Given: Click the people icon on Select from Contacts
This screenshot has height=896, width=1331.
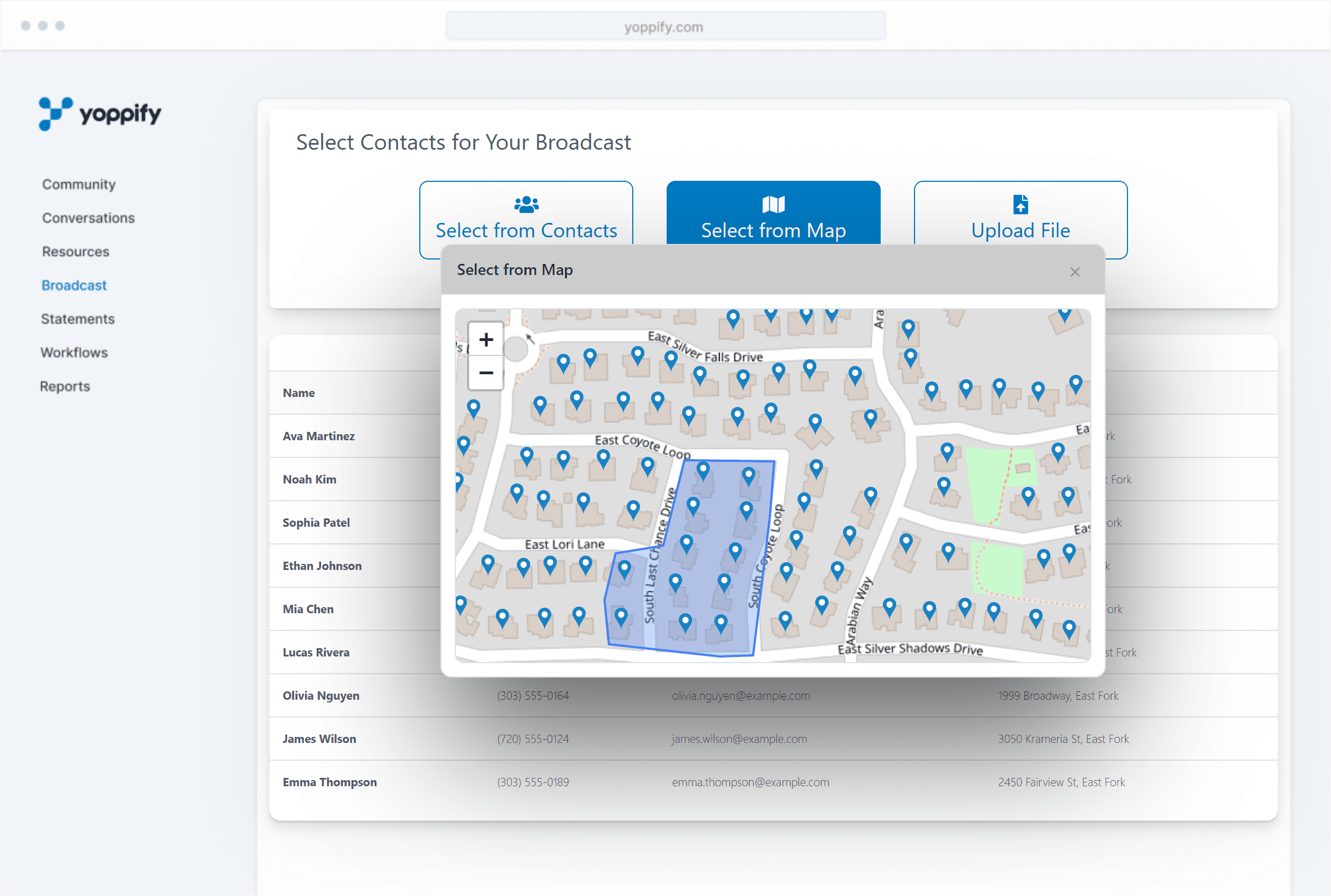Looking at the screenshot, I should click(x=526, y=204).
